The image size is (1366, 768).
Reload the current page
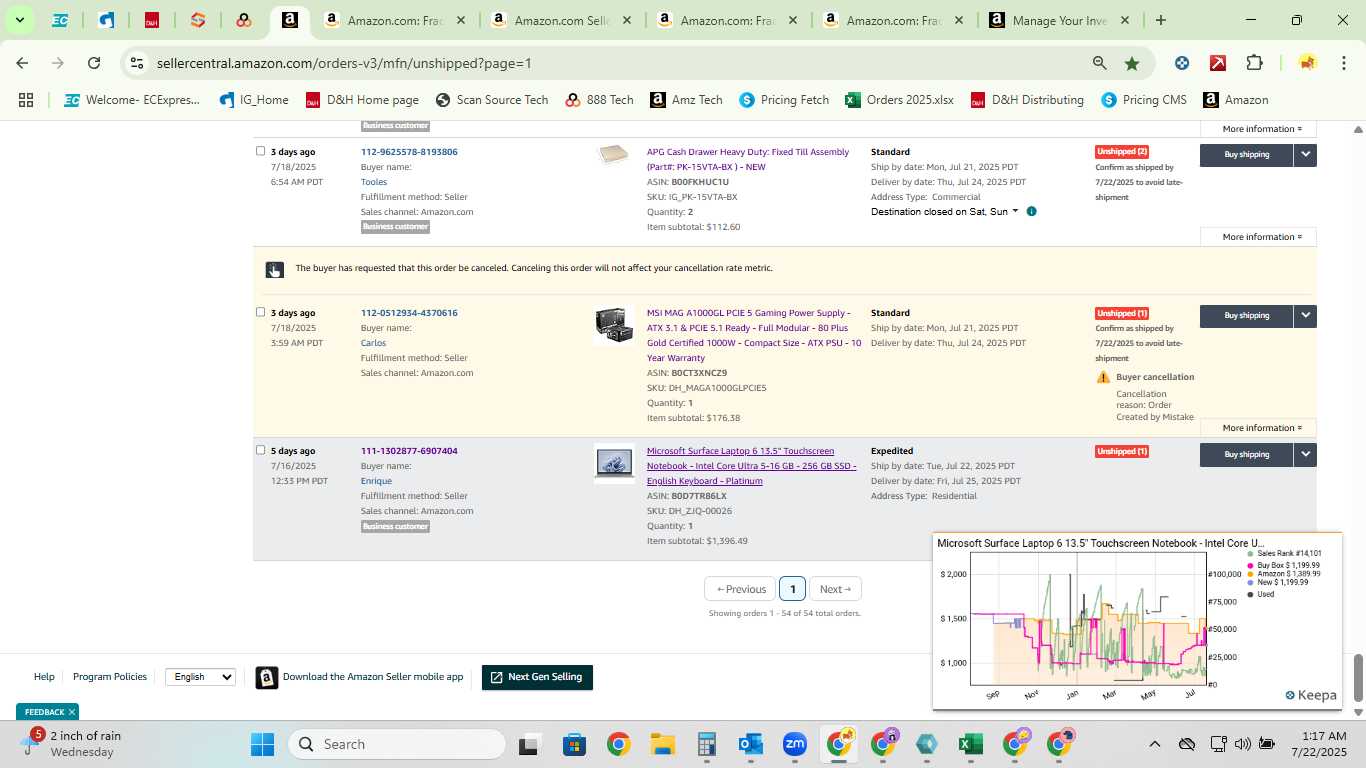point(94,63)
